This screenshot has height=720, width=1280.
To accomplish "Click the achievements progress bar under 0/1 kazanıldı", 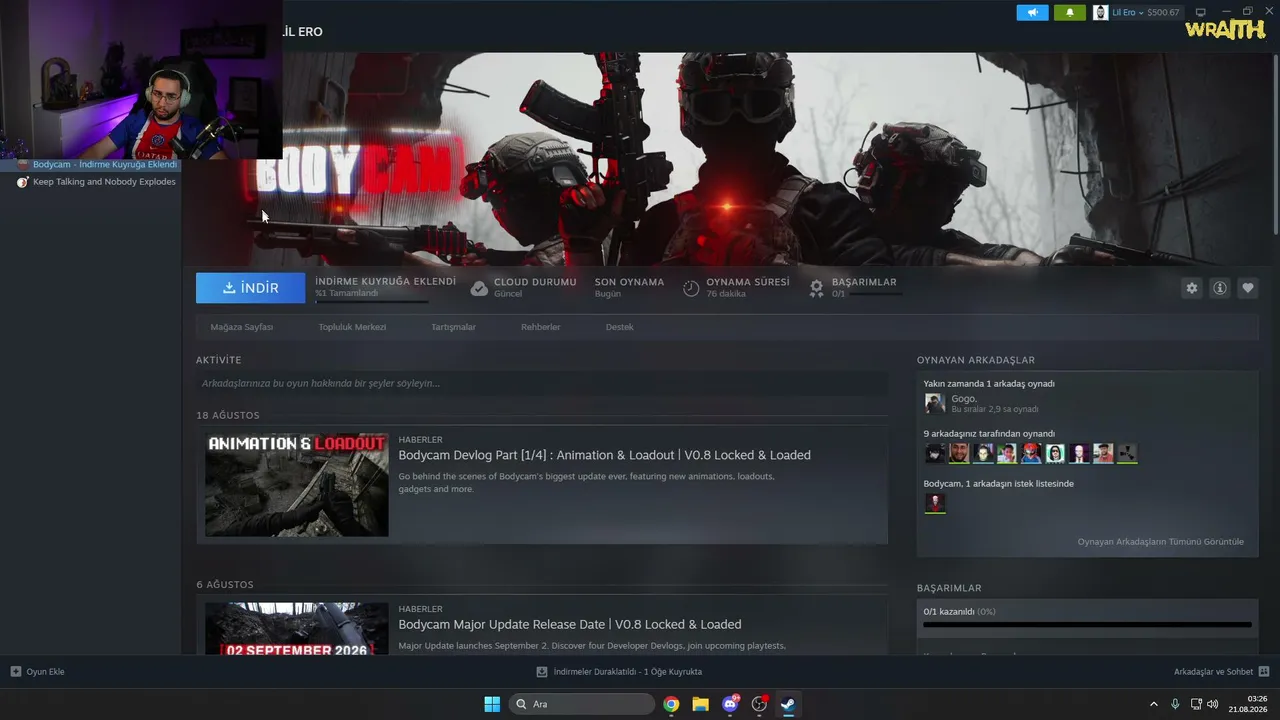I will pos(1087,624).
